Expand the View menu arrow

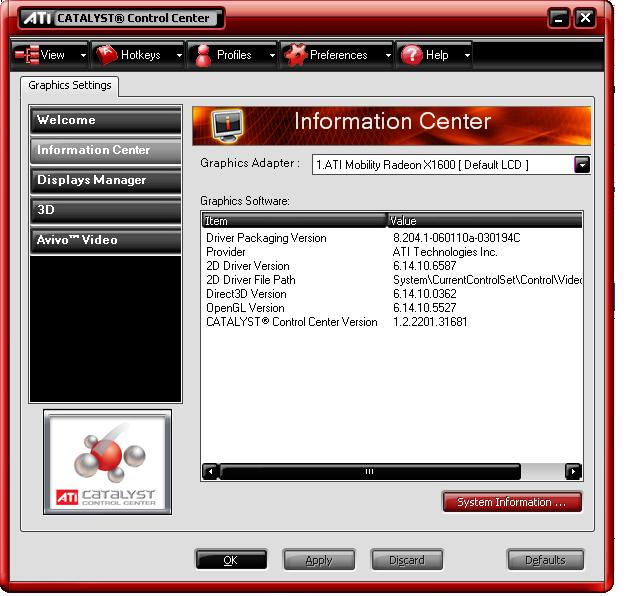click(83, 55)
